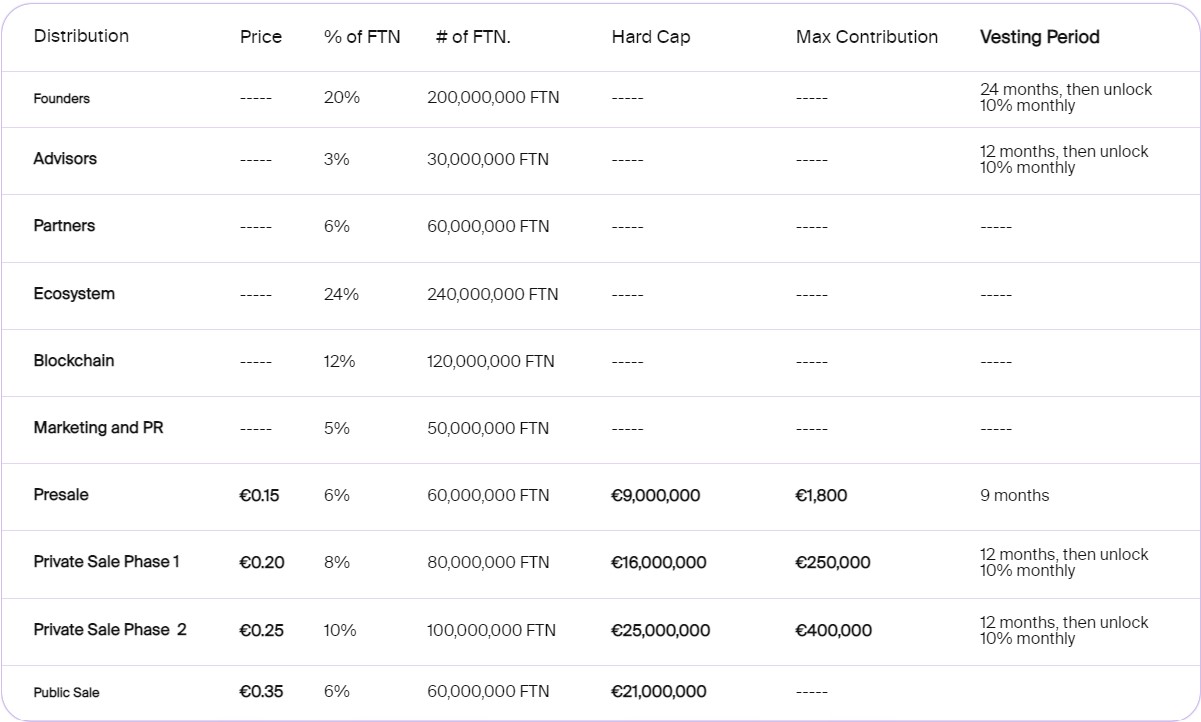Screen dimensions: 1201x722
Task: Click the Vesting Period header
Action: (x=1039, y=37)
